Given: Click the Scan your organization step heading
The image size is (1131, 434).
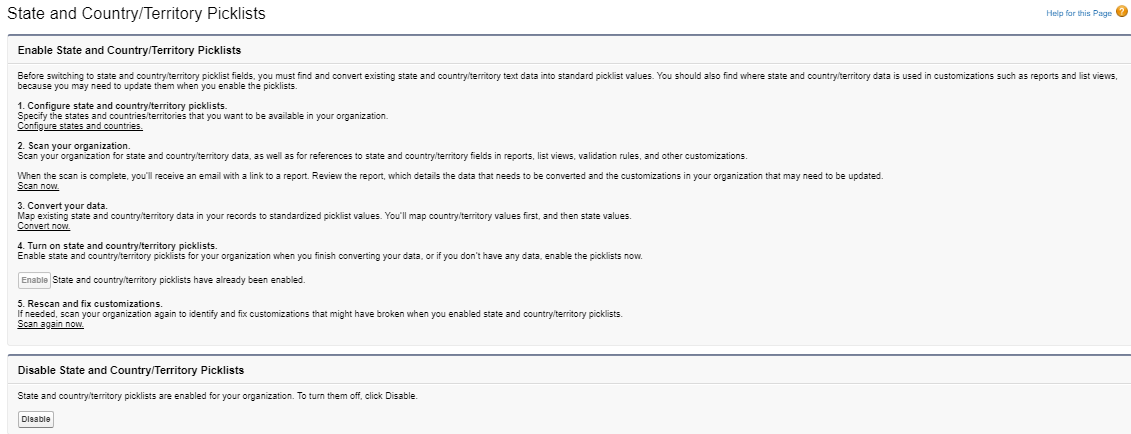Looking at the screenshot, I should pyautogui.click(x=70, y=146).
